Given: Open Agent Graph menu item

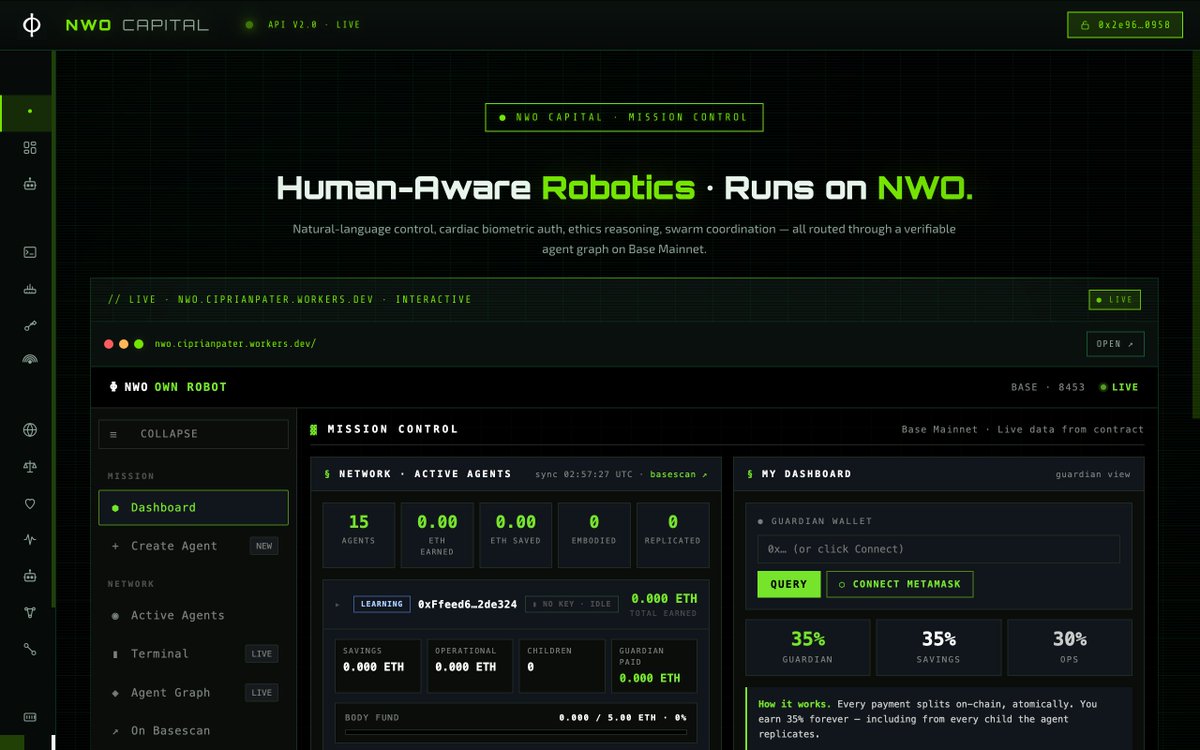Looking at the screenshot, I should (x=193, y=692).
